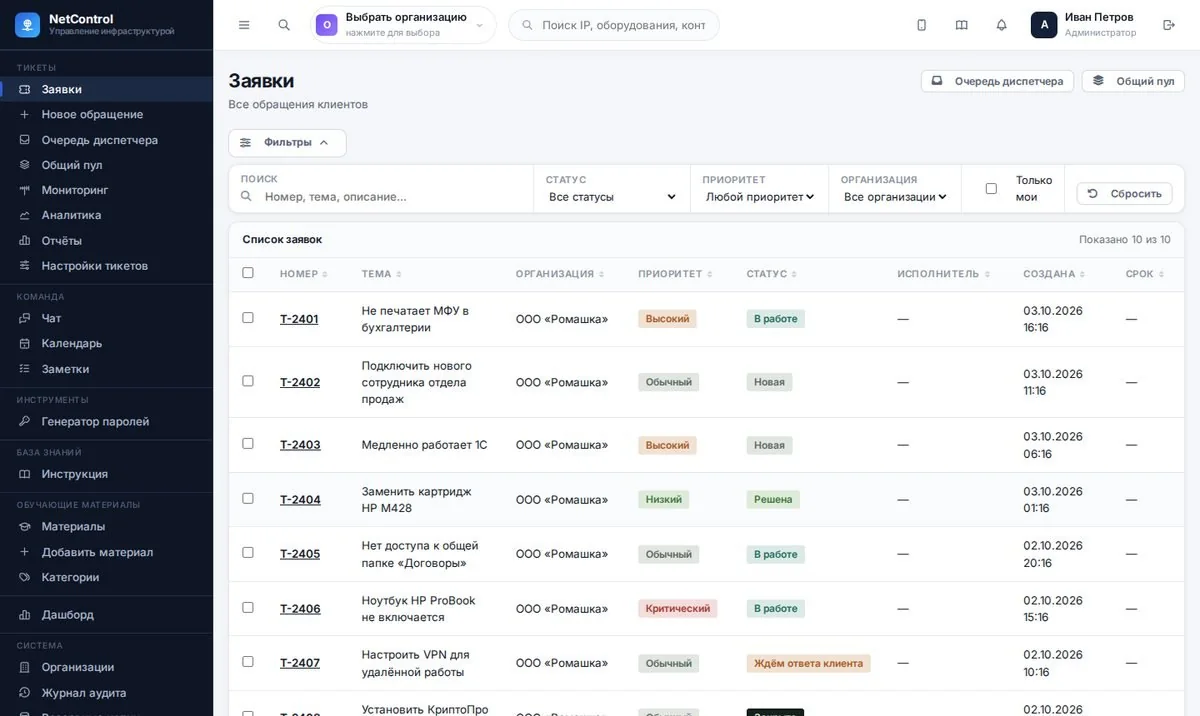This screenshot has height=716, width=1200.
Task: Open the book documentation icon in header
Action: tap(961, 25)
